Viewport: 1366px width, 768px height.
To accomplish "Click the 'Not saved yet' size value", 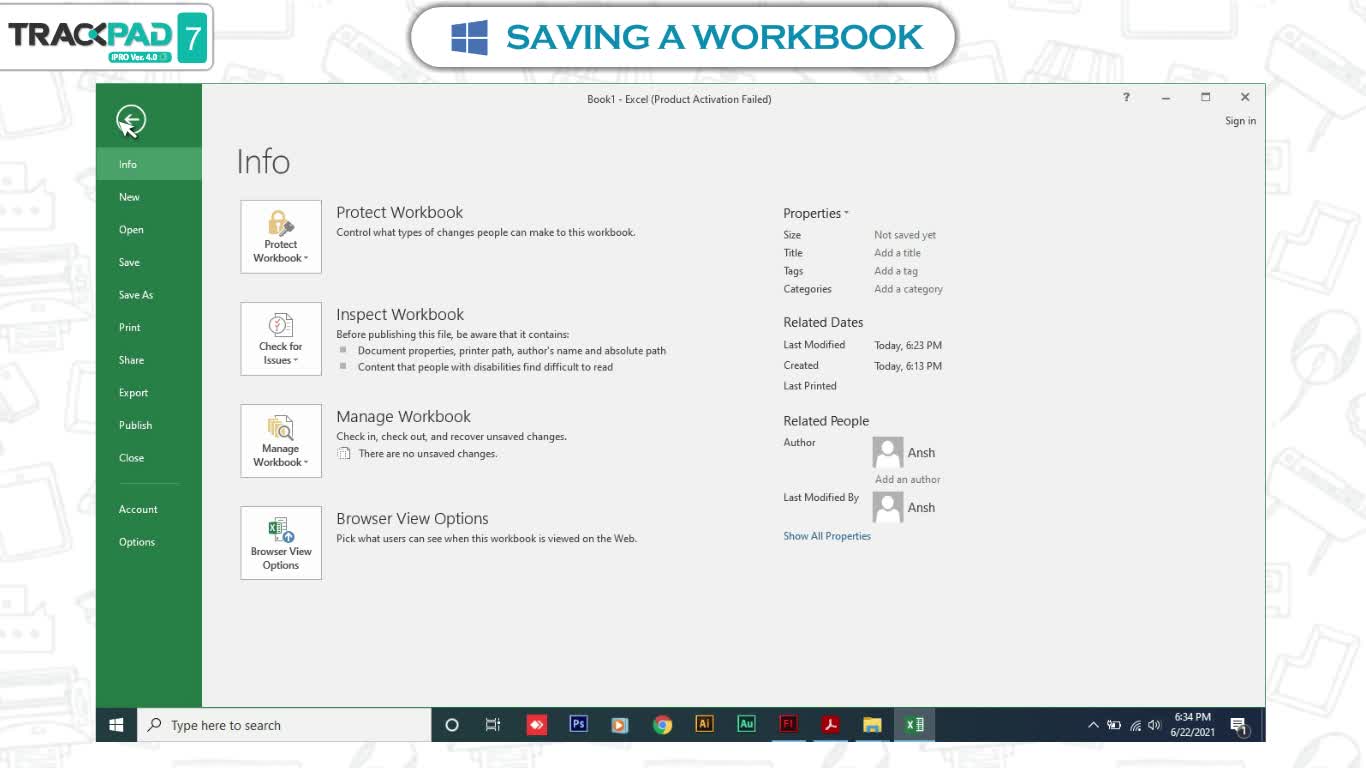I will click(x=905, y=235).
